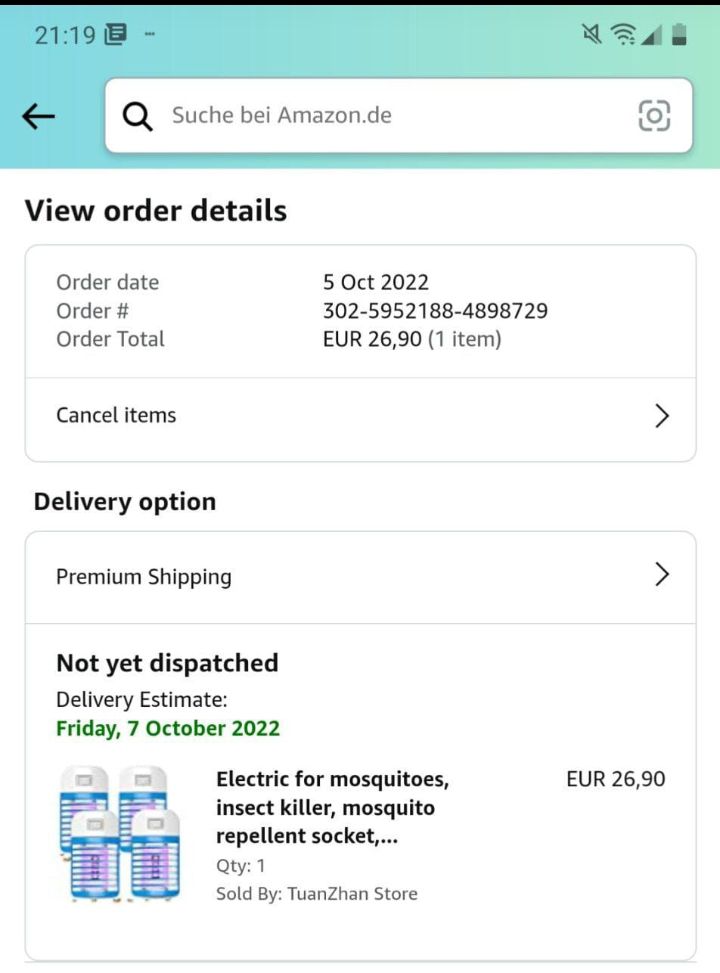The image size is (720, 973).
Task: Open the Cancel items row
Action: point(116,416)
